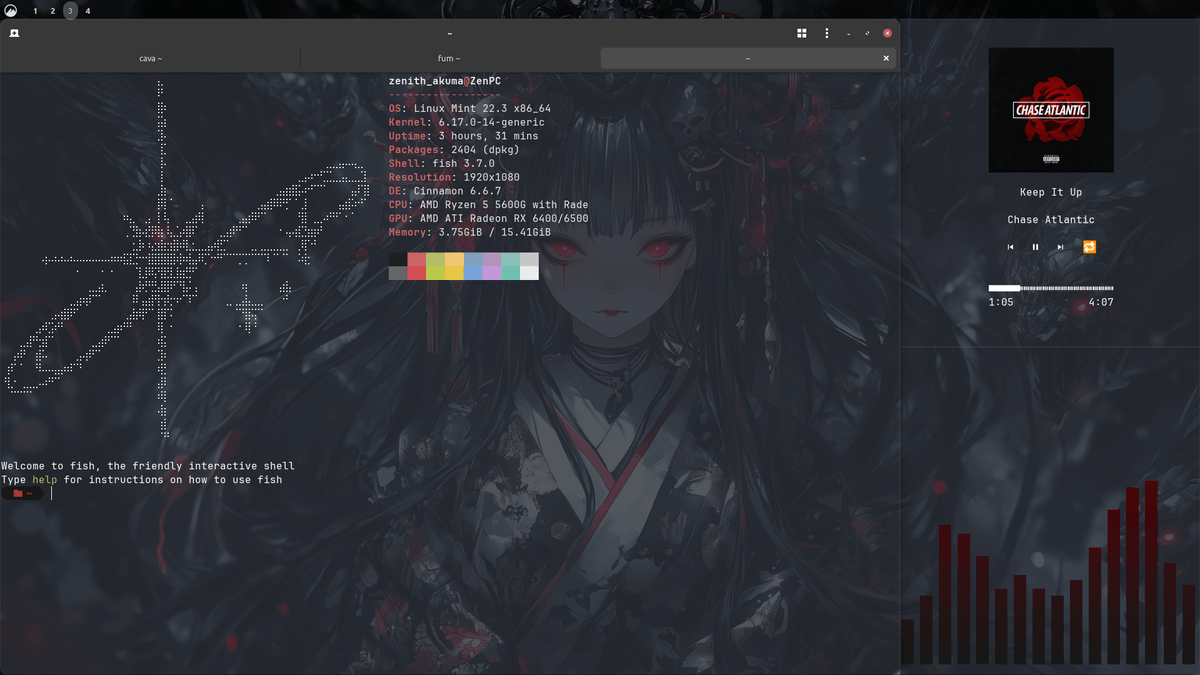Open the terminal three-dot menu
Screen dimensions: 1200x675
826,33
